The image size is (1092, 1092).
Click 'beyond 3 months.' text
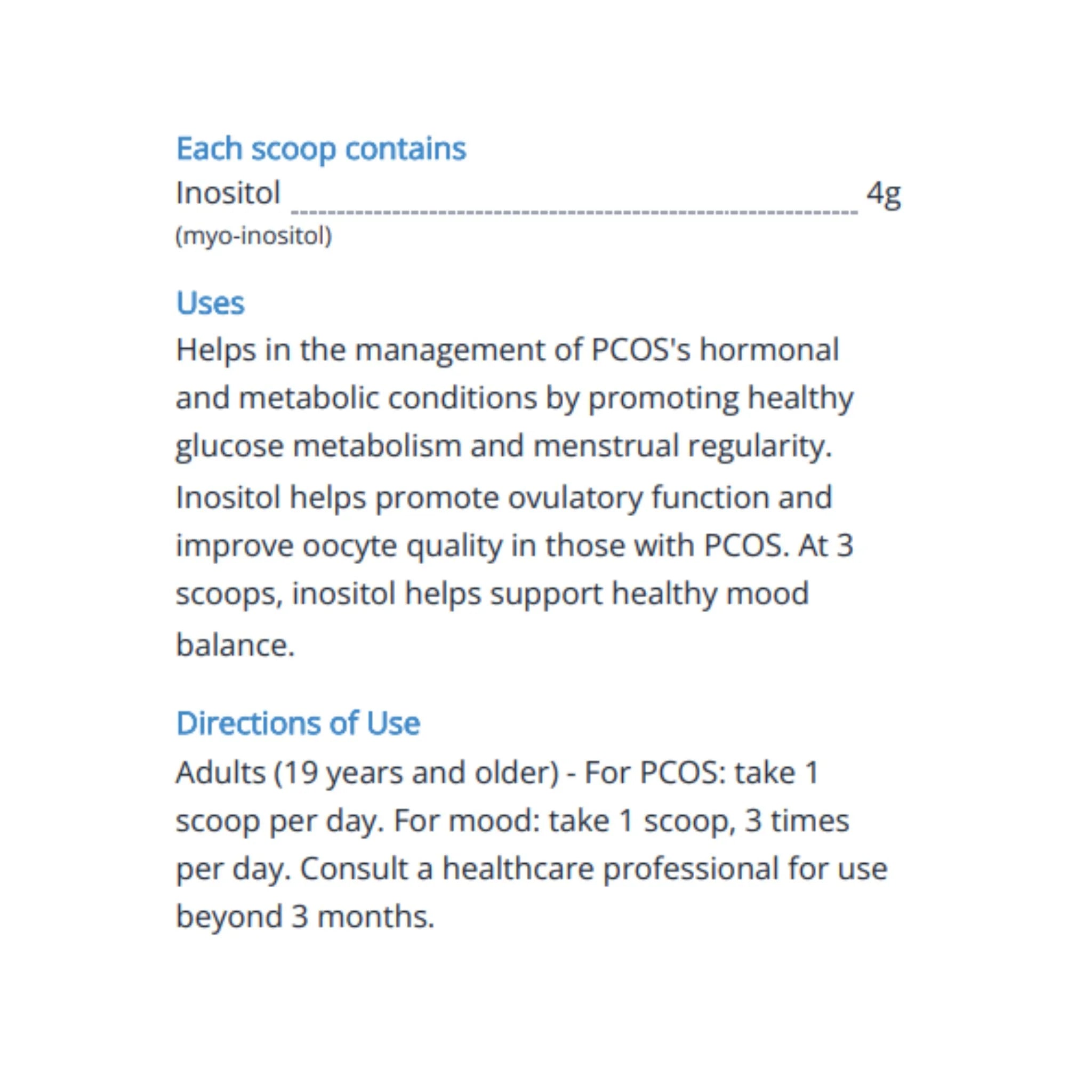pyautogui.click(x=305, y=917)
